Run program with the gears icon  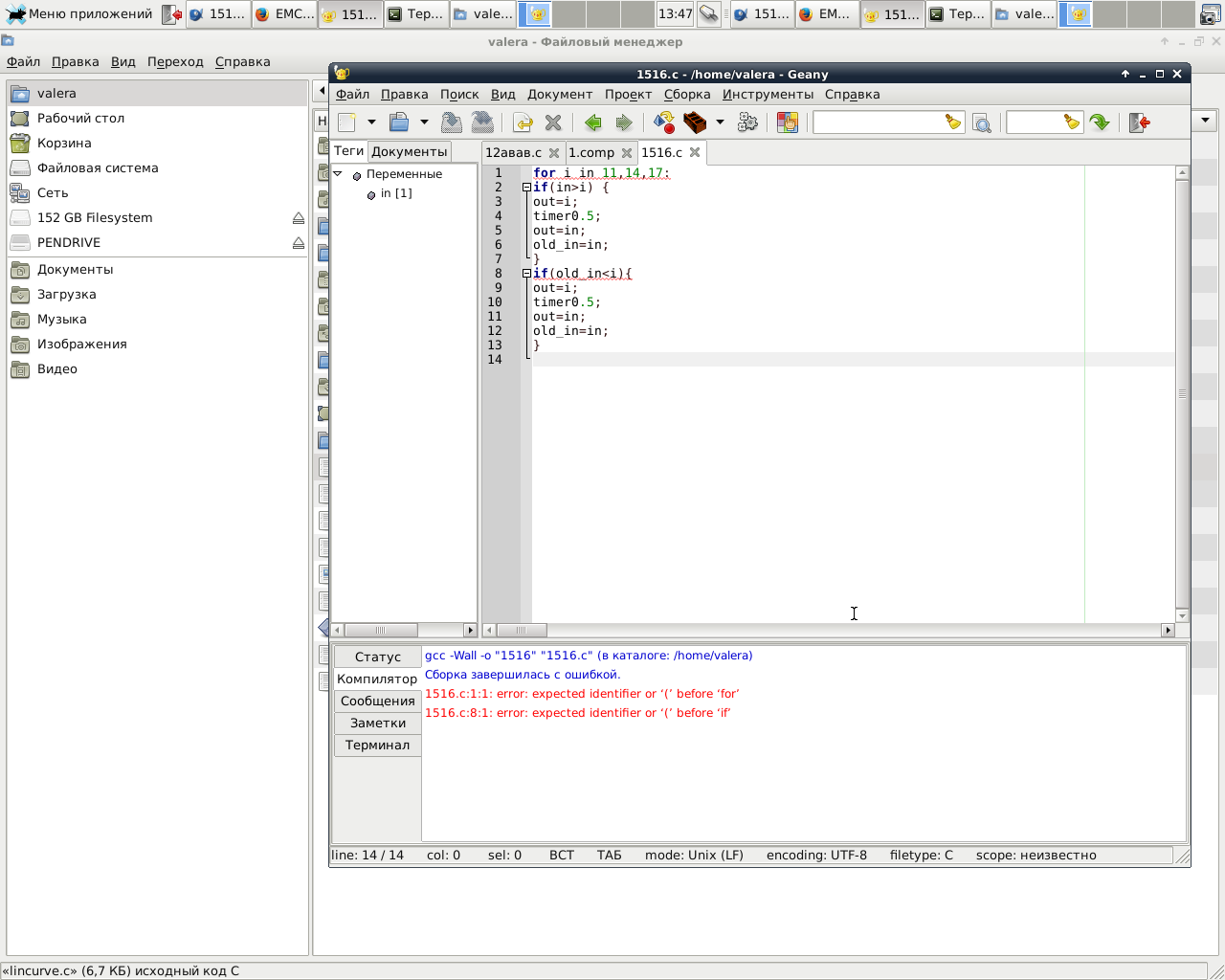pos(748,122)
